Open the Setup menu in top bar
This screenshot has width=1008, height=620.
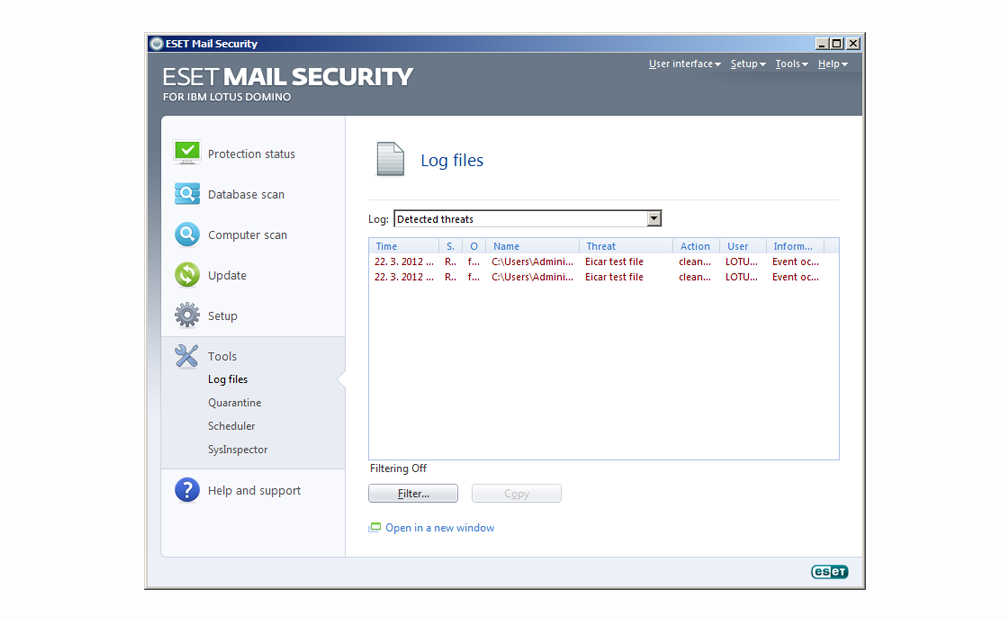pos(748,64)
